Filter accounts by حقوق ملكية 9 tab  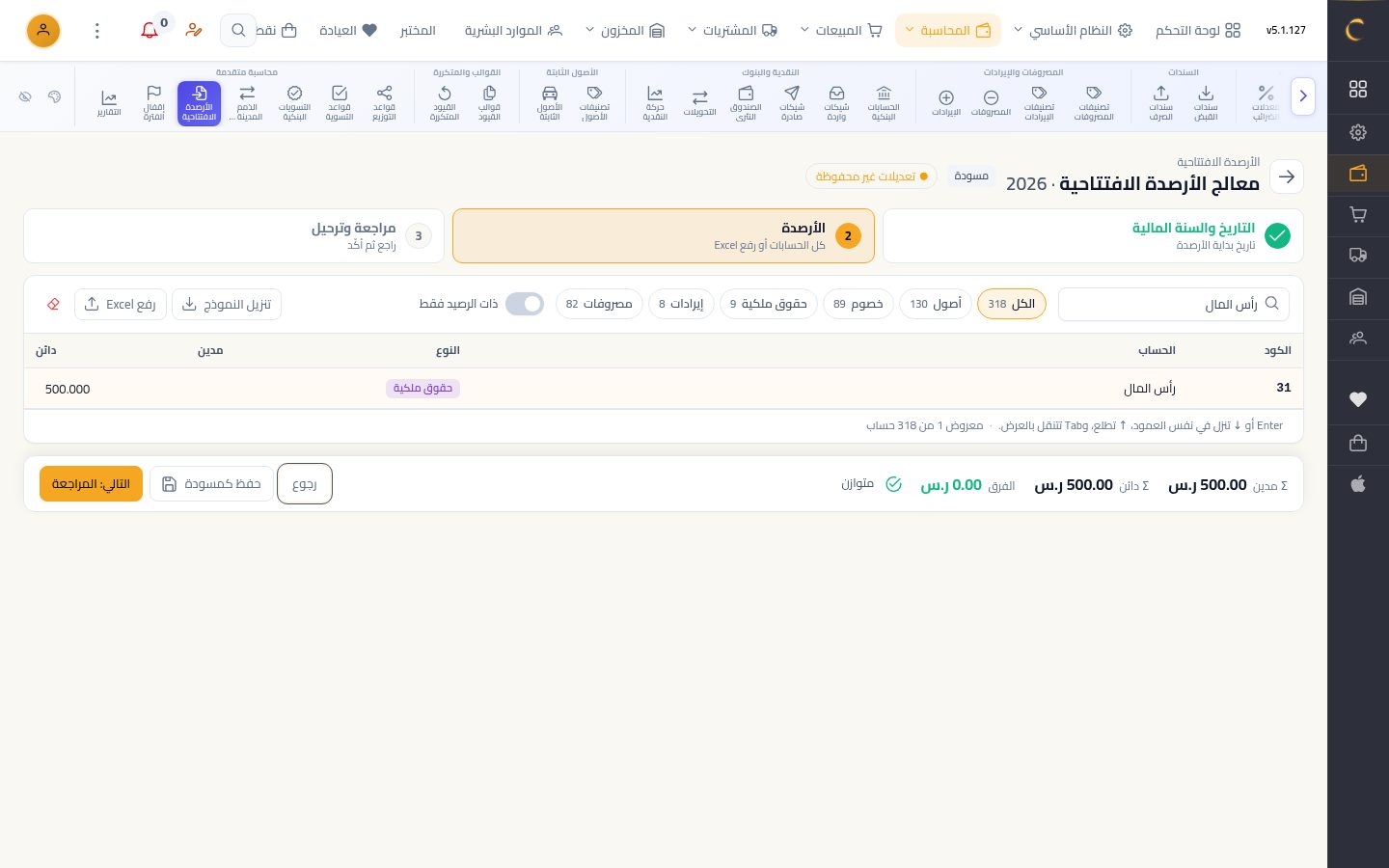769,304
